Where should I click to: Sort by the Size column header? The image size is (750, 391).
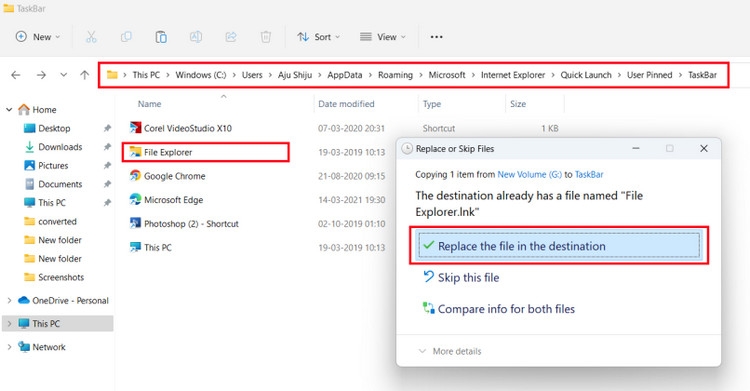click(x=518, y=104)
